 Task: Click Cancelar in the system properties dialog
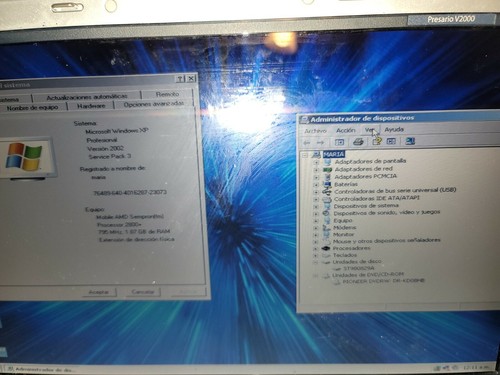143,292
